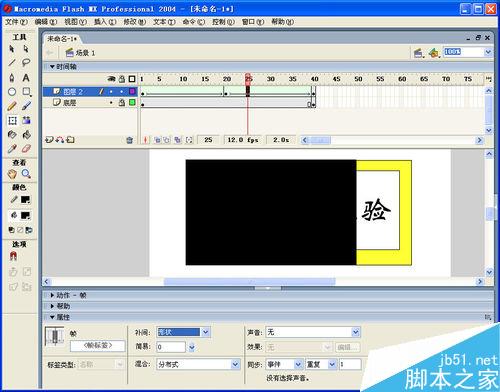Click the Center Frame timeline icon
Image resolution: width=500 pixels, height=392 pixels.
click(146, 140)
